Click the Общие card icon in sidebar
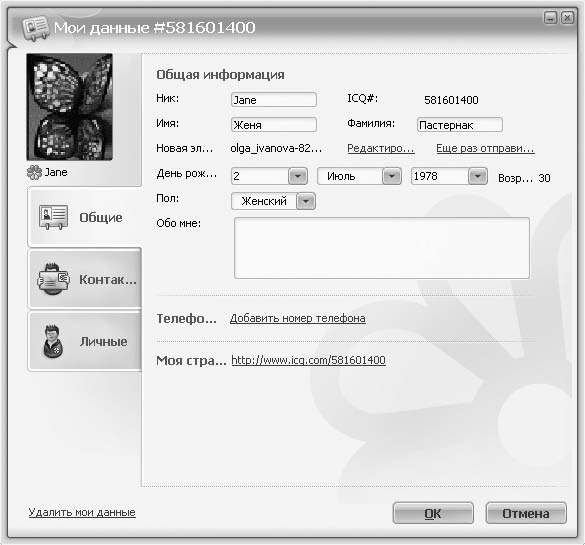The image size is (585, 545). tap(53, 217)
